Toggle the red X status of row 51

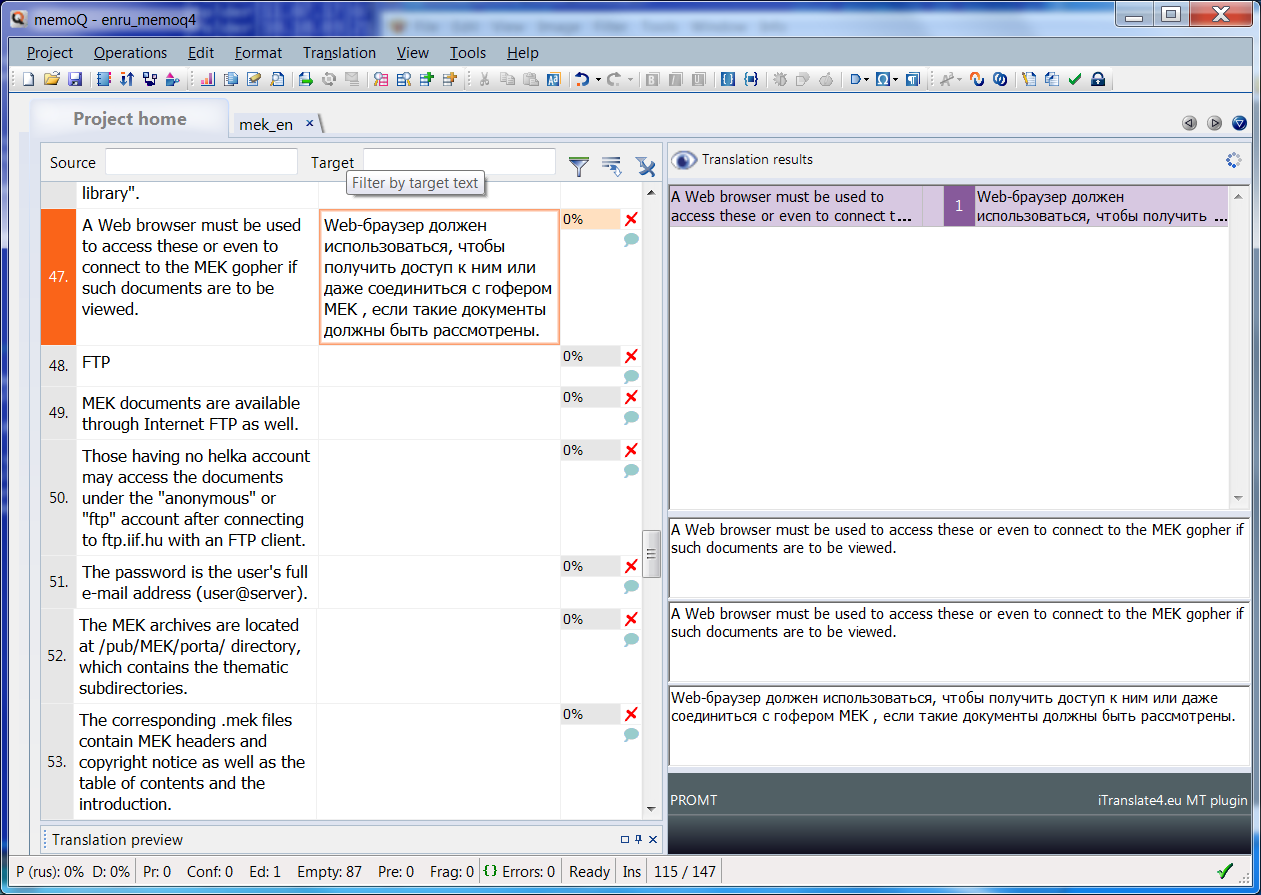[x=631, y=567]
